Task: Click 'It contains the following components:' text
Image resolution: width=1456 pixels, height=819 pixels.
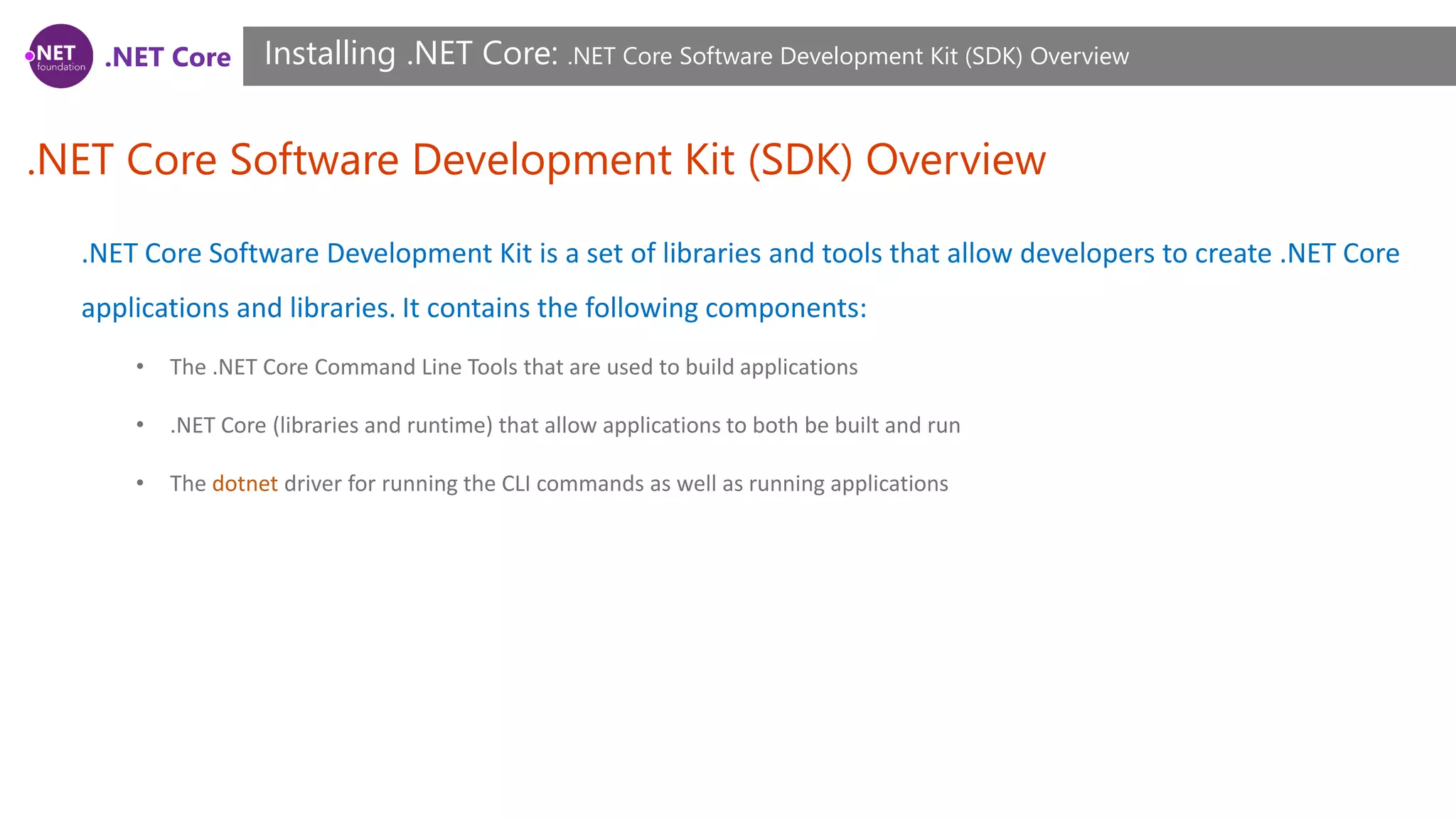Action: (634, 308)
